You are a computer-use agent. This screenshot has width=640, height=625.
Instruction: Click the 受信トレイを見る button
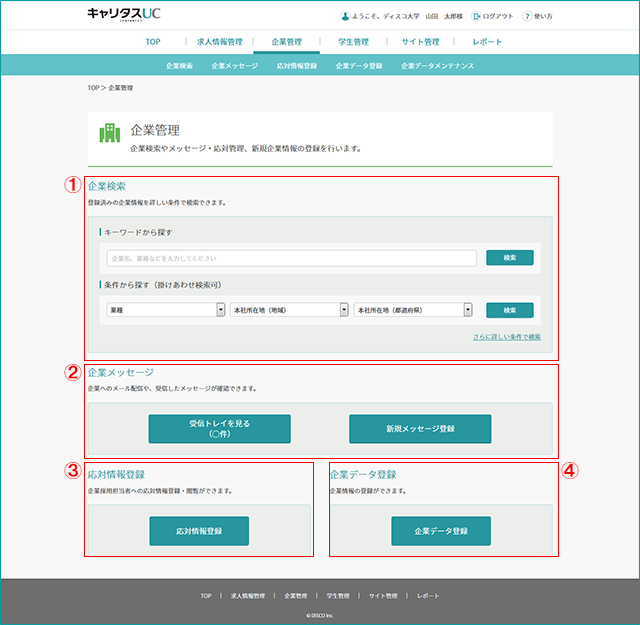point(220,429)
